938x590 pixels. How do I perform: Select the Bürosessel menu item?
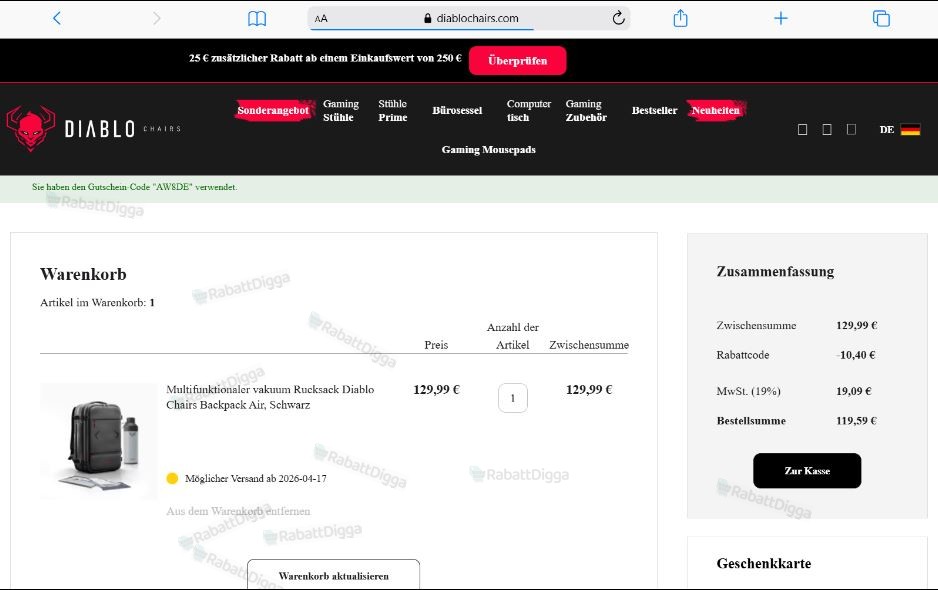(x=457, y=111)
